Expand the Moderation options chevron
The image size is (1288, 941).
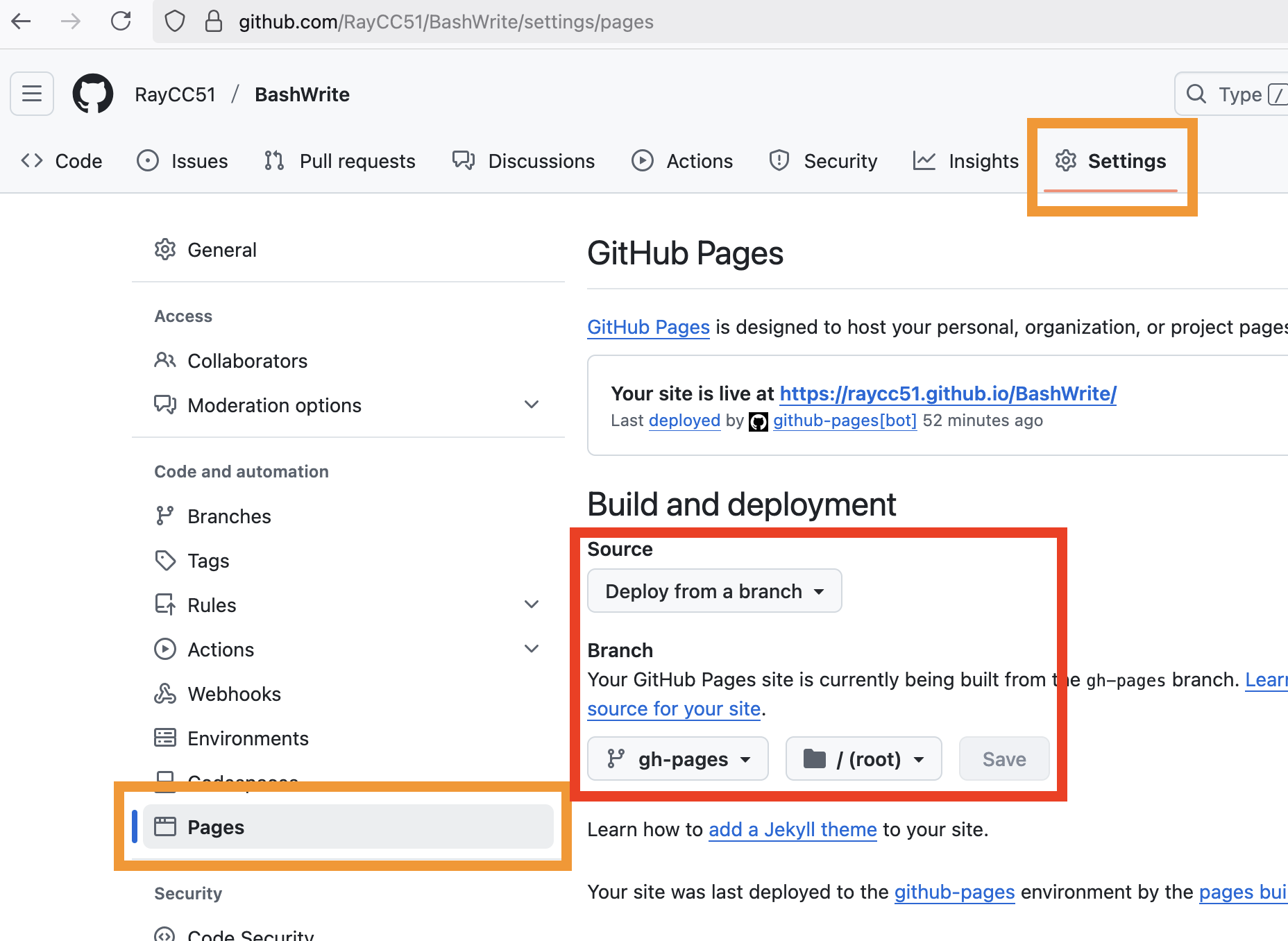[532, 405]
